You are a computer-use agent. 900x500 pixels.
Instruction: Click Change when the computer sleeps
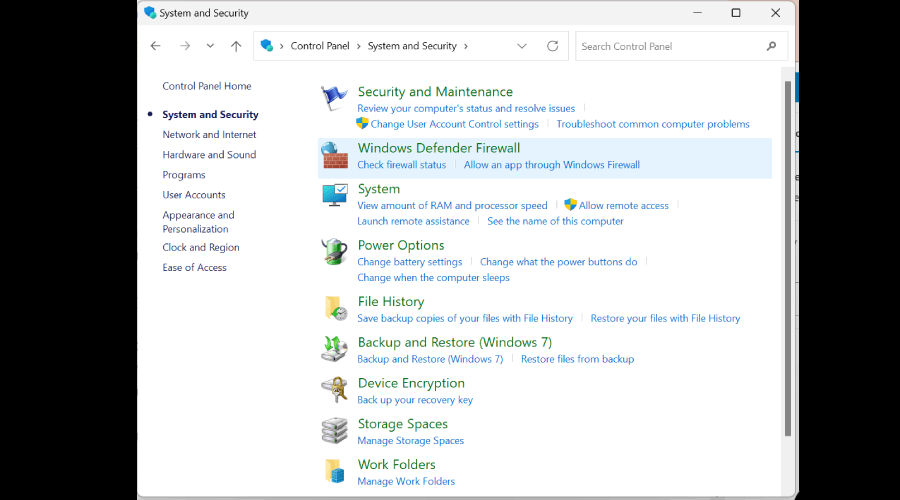coord(433,277)
